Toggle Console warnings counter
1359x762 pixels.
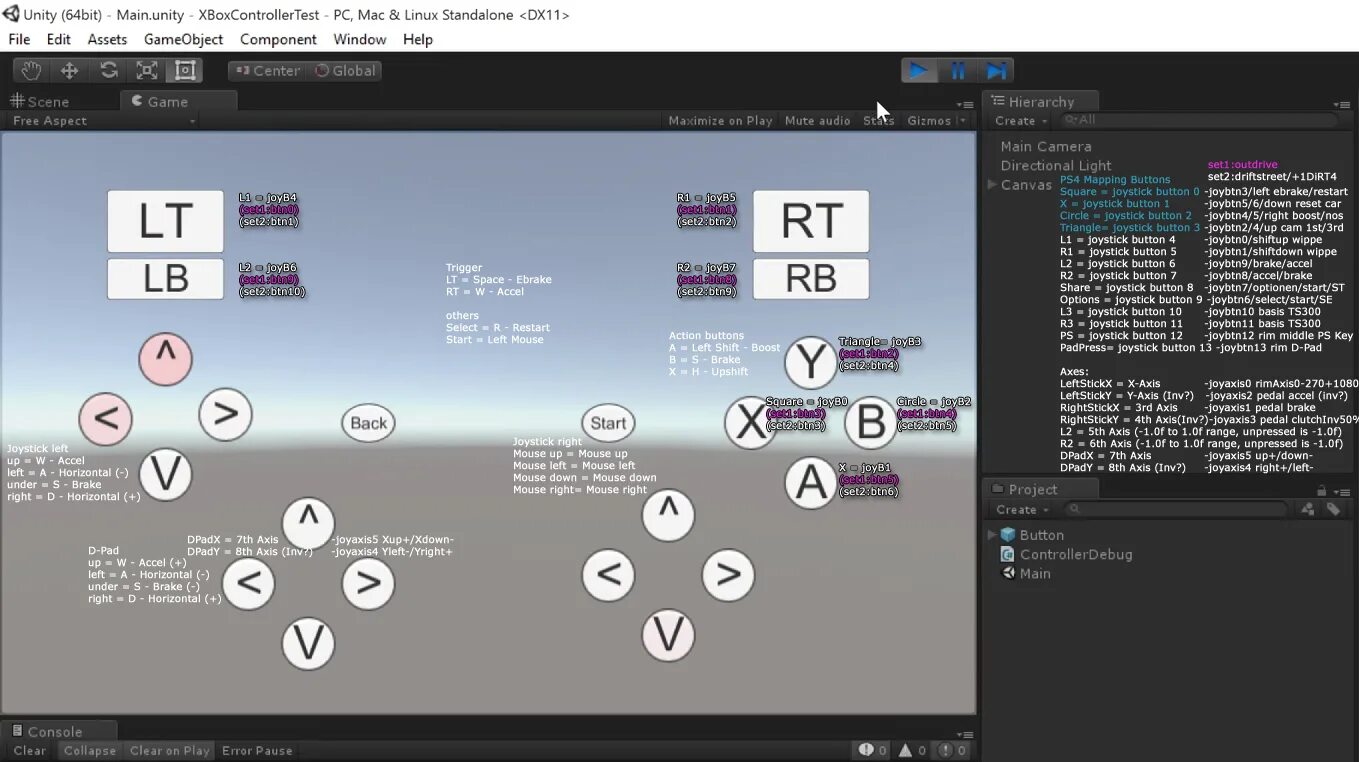pyautogui.click(x=912, y=750)
